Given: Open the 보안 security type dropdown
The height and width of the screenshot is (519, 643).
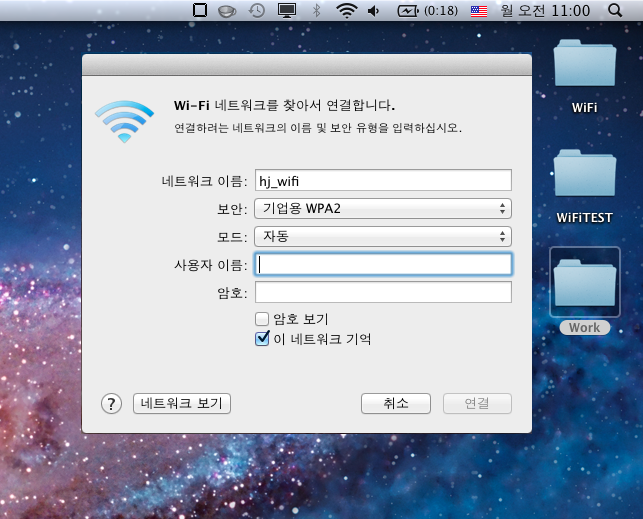Looking at the screenshot, I should 383,209.
